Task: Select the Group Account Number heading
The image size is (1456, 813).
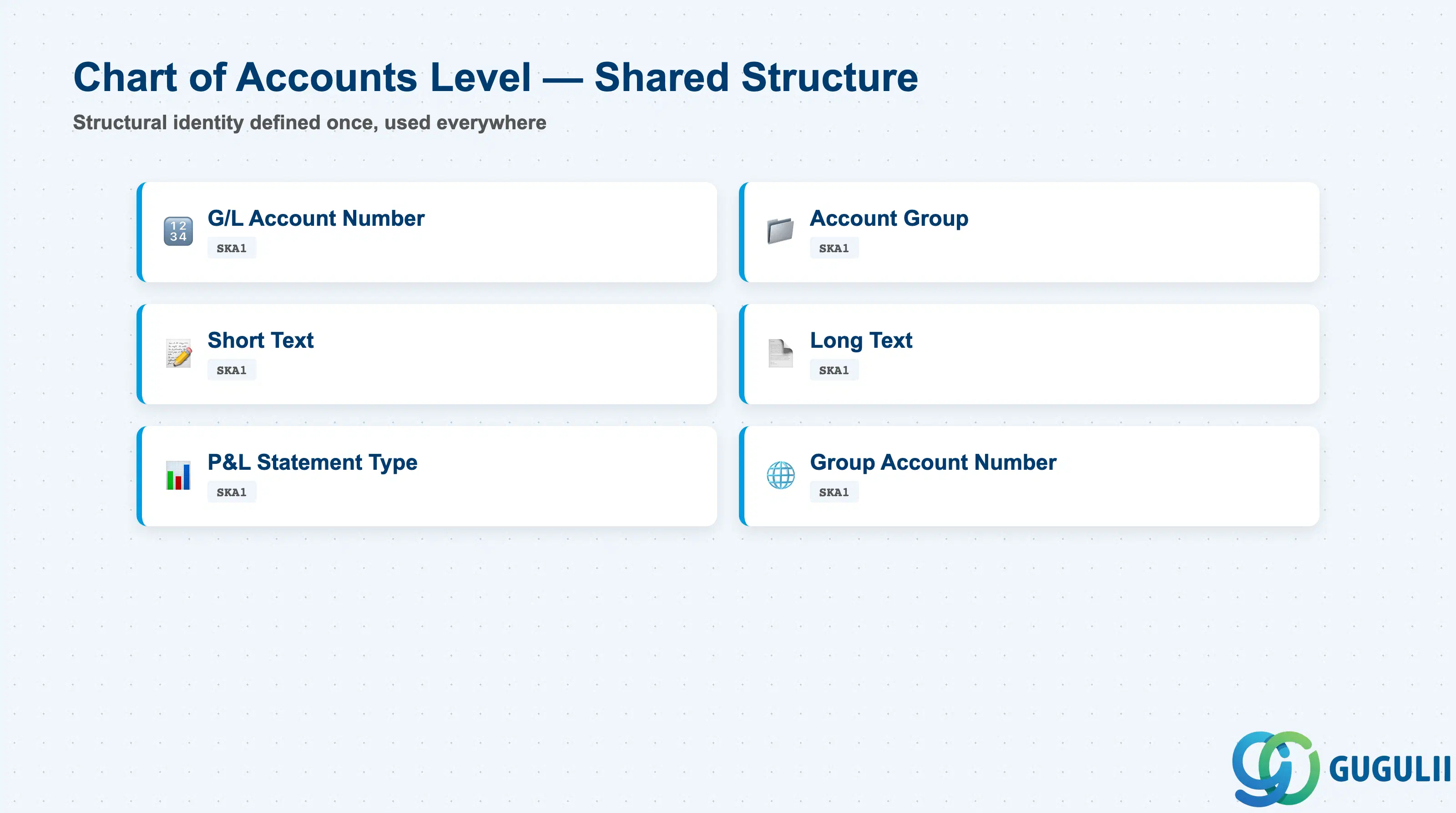Action: (x=933, y=462)
